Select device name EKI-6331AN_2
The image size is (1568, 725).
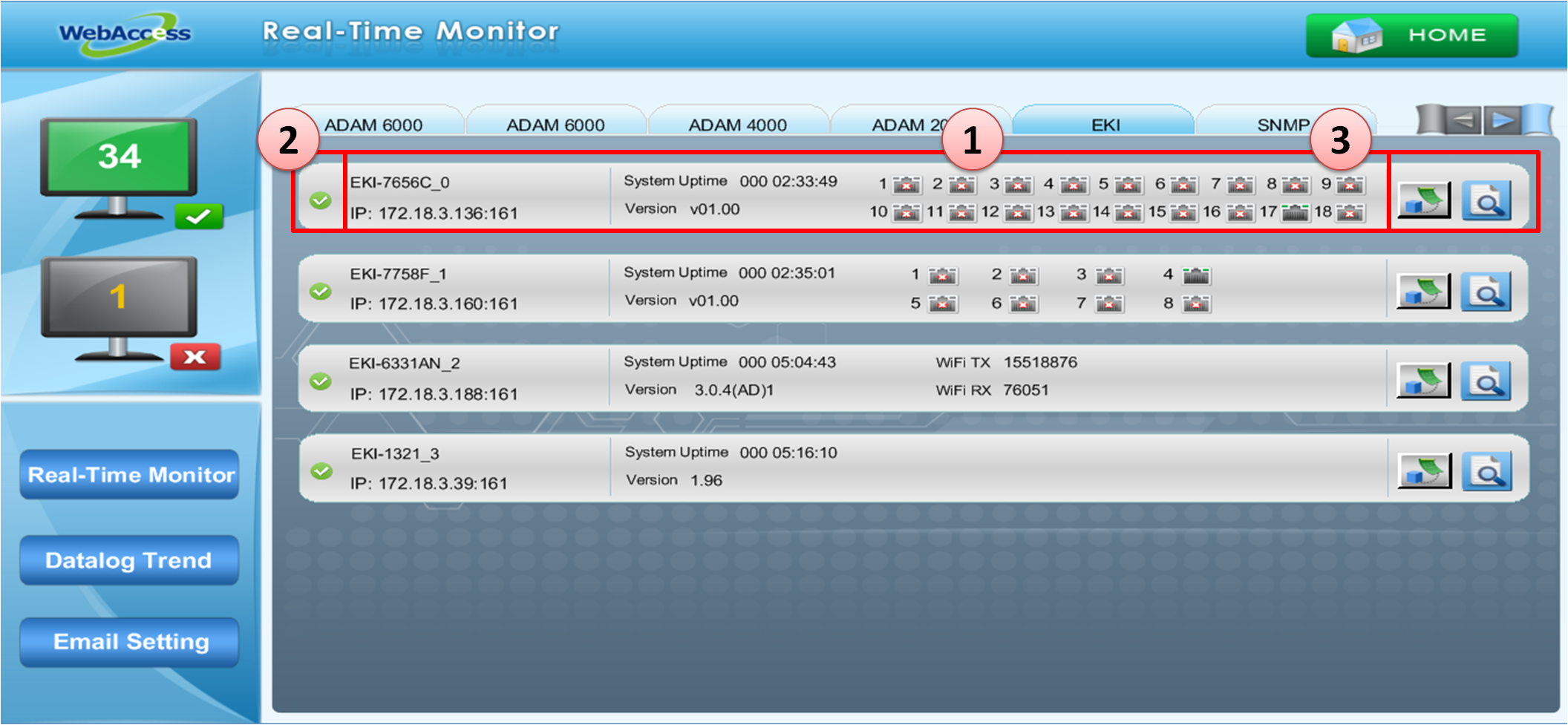click(405, 363)
